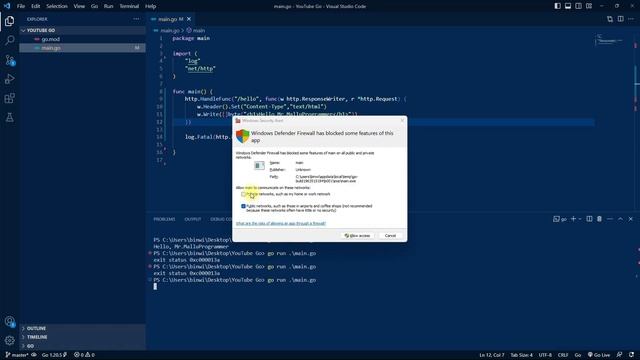Click the sync changes cloud icon

(x=34, y=355)
